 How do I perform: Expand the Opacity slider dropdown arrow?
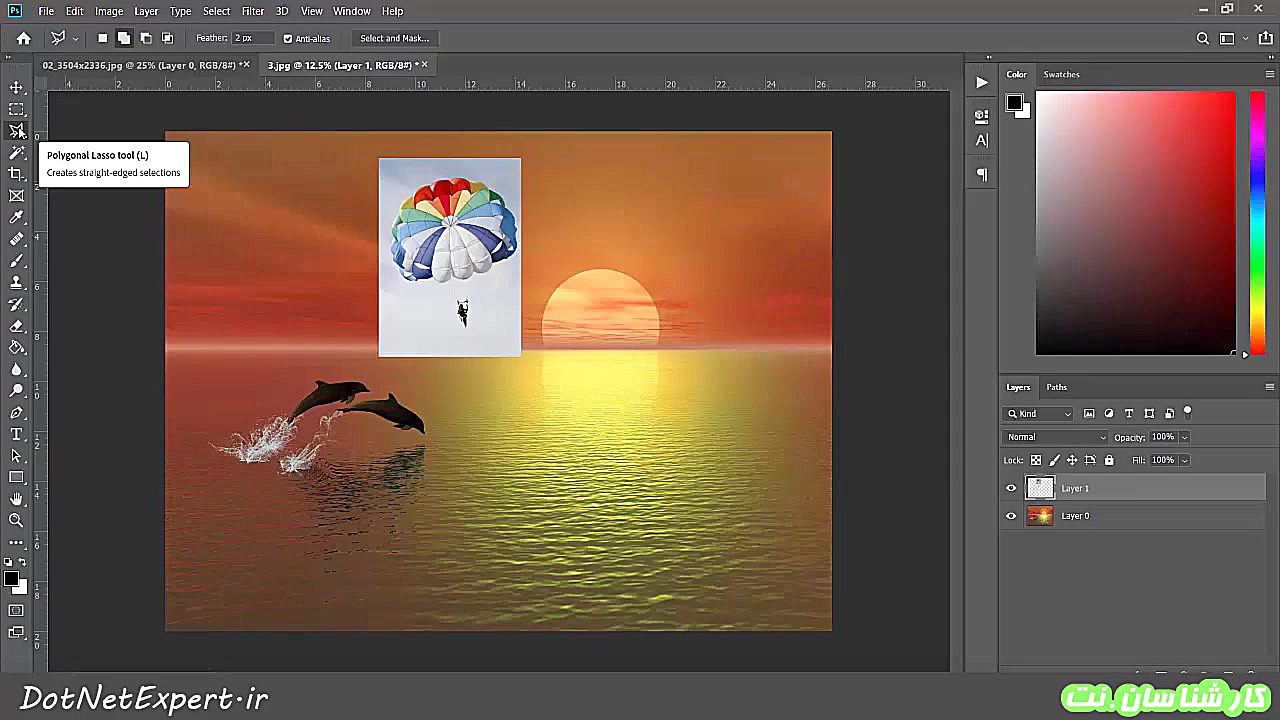pyautogui.click(x=1184, y=437)
